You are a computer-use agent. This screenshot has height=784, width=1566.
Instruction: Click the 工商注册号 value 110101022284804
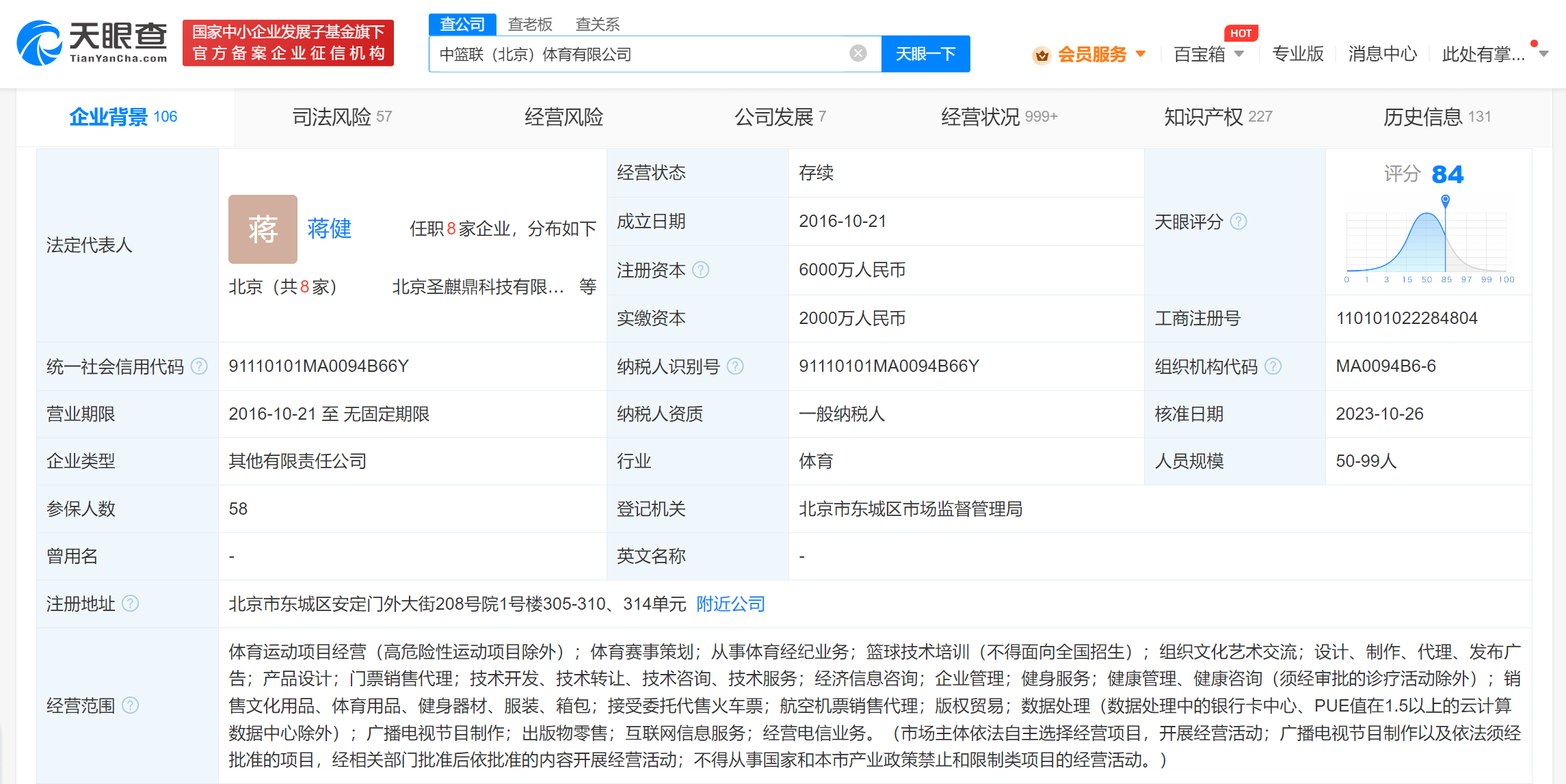pos(1407,319)
